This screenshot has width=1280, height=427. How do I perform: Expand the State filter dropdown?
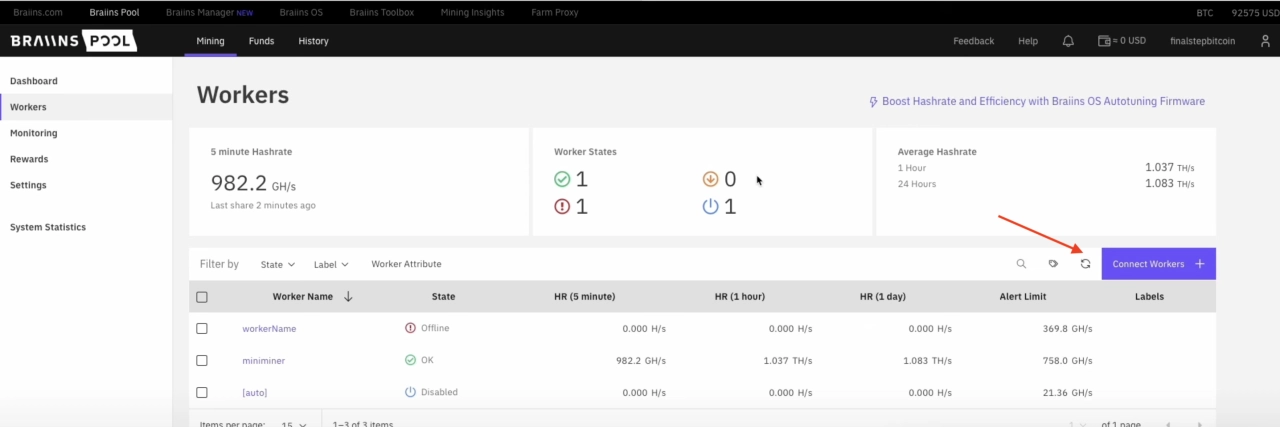point(278,264)
